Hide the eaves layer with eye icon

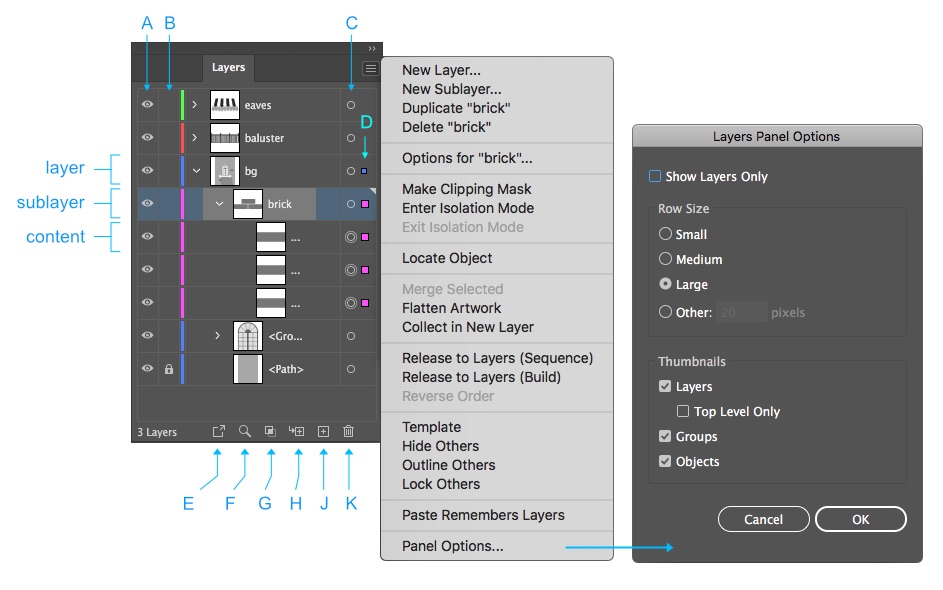(x=146, y=105)
